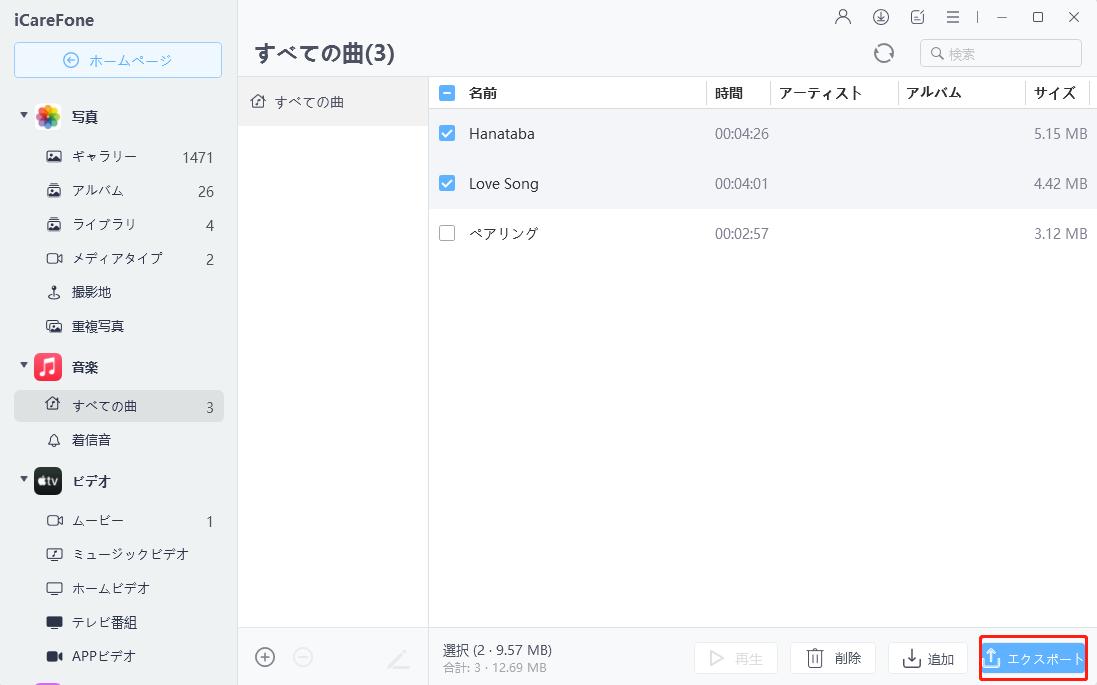Open the feedback note icon

click(917, 17)
